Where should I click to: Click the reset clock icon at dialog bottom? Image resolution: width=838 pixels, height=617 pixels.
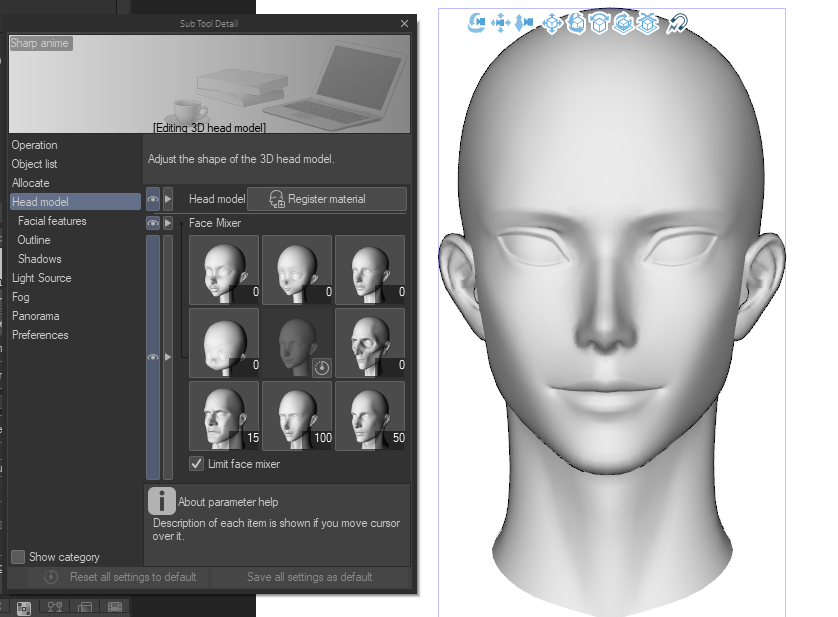tap(51, 577)
